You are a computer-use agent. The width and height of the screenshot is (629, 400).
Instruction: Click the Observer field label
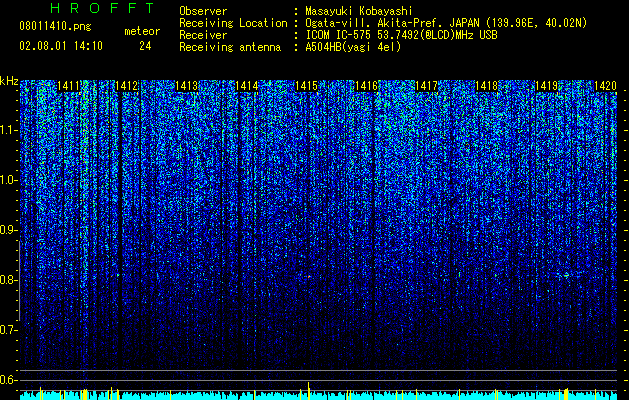point(203,11)
